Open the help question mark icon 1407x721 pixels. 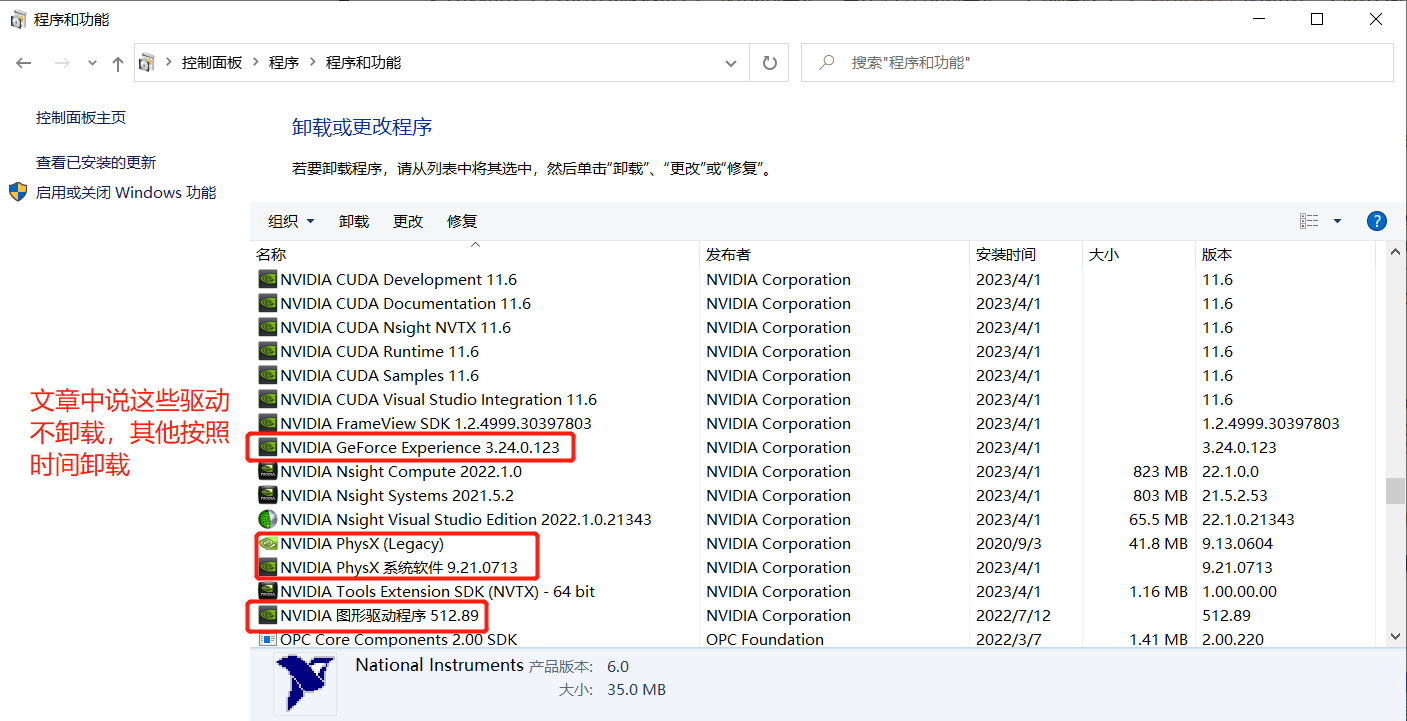tap(1376, 221)
